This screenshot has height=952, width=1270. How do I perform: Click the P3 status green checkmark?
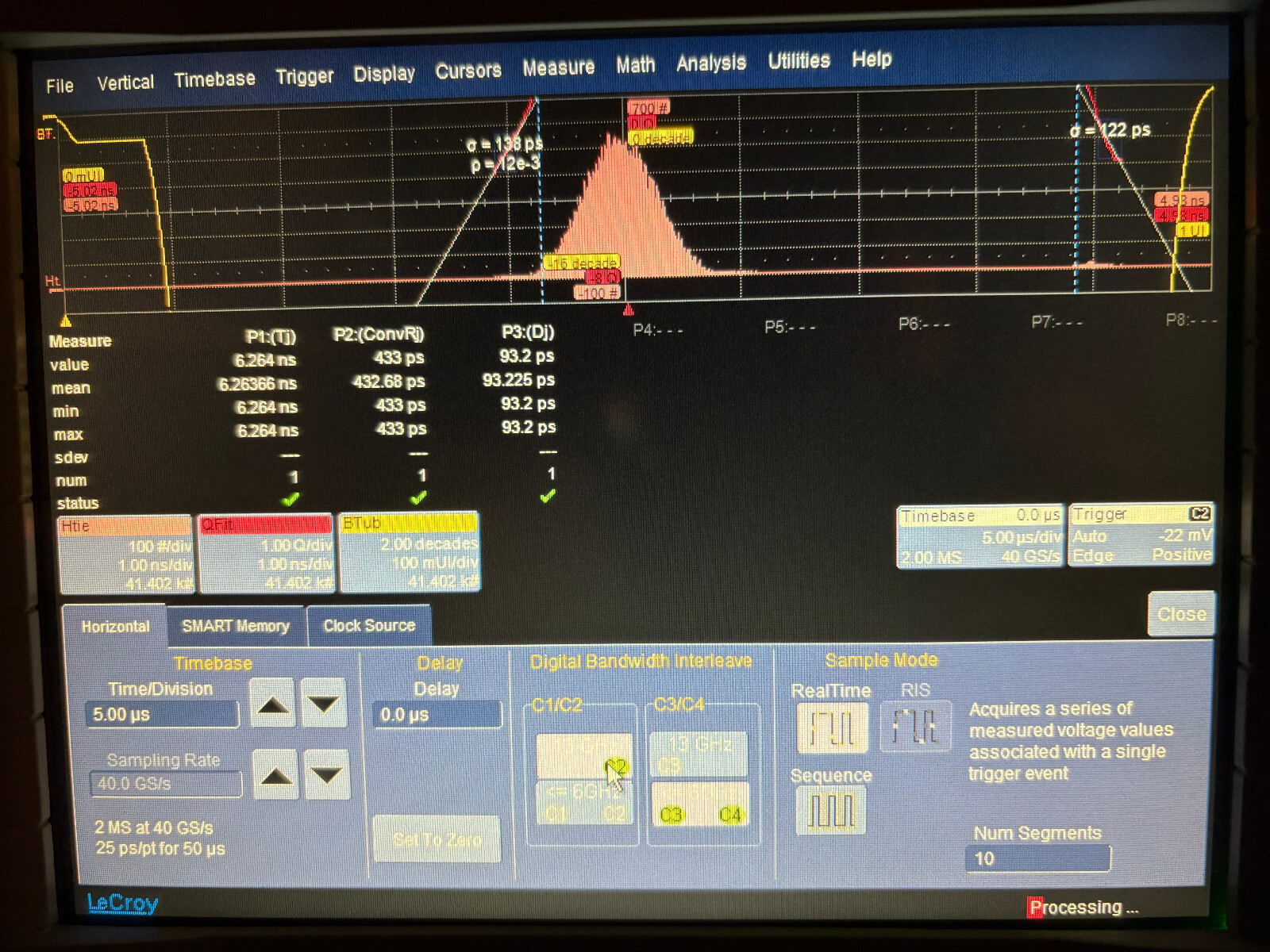[548, 496]
